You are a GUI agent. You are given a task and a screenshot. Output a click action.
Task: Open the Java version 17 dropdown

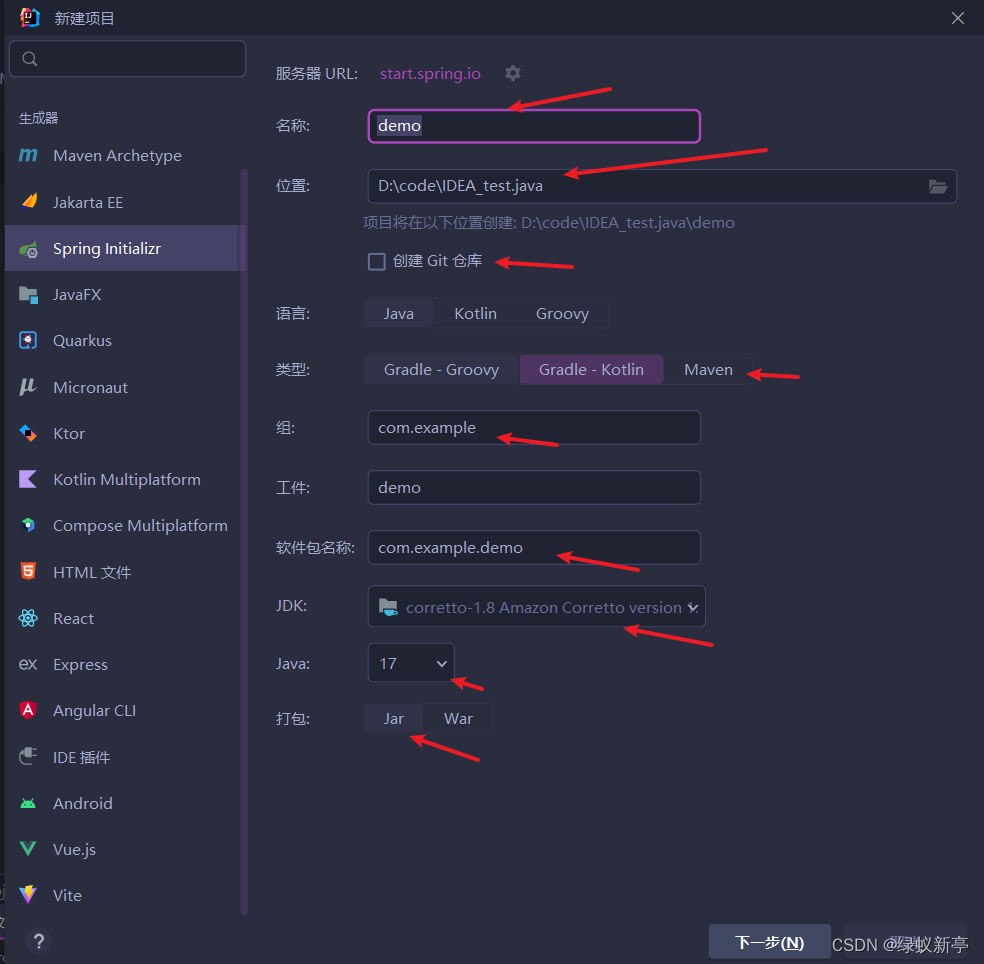tap(411, 663)
